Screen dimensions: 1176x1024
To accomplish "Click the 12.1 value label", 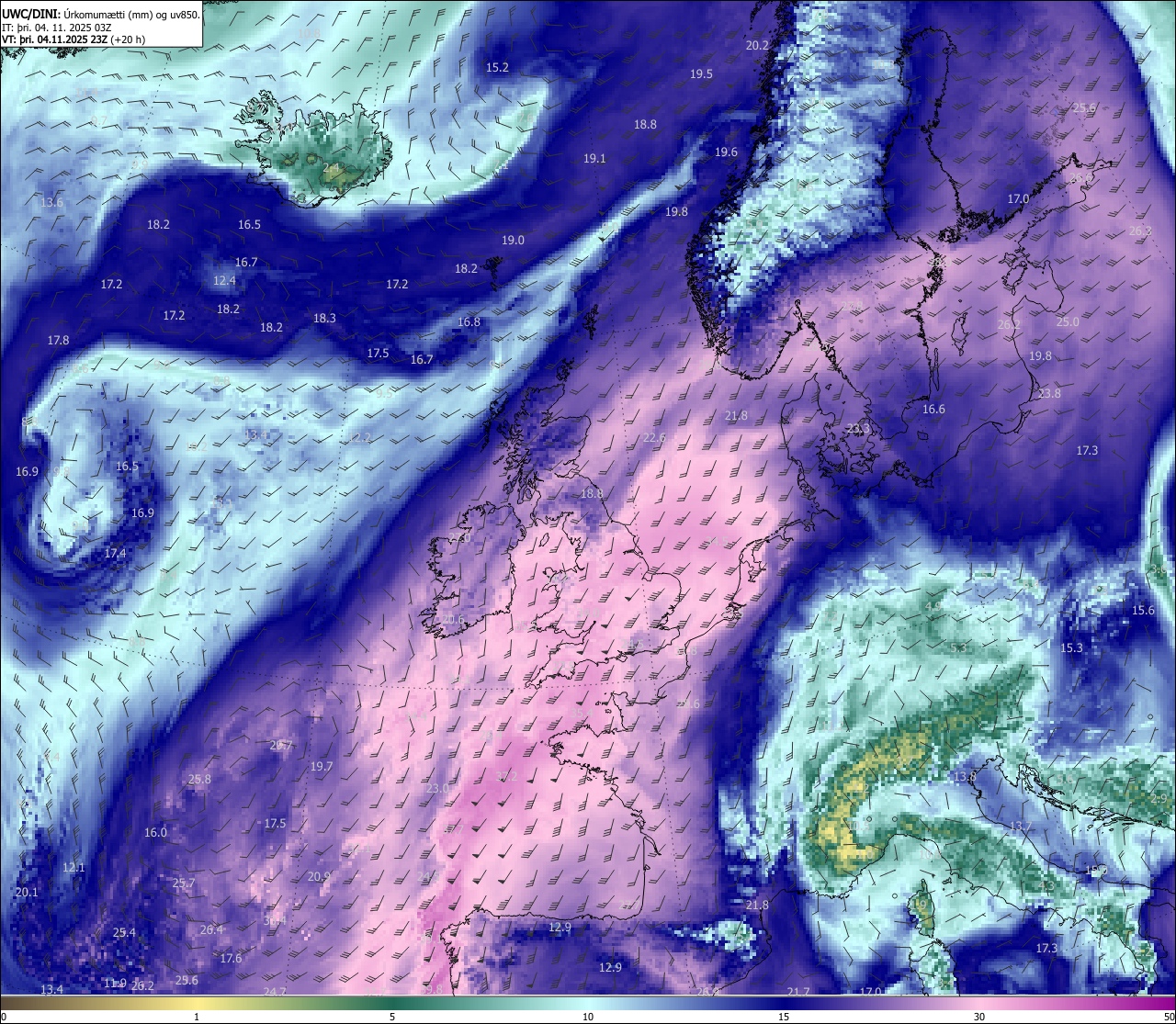I will point(73,867).
